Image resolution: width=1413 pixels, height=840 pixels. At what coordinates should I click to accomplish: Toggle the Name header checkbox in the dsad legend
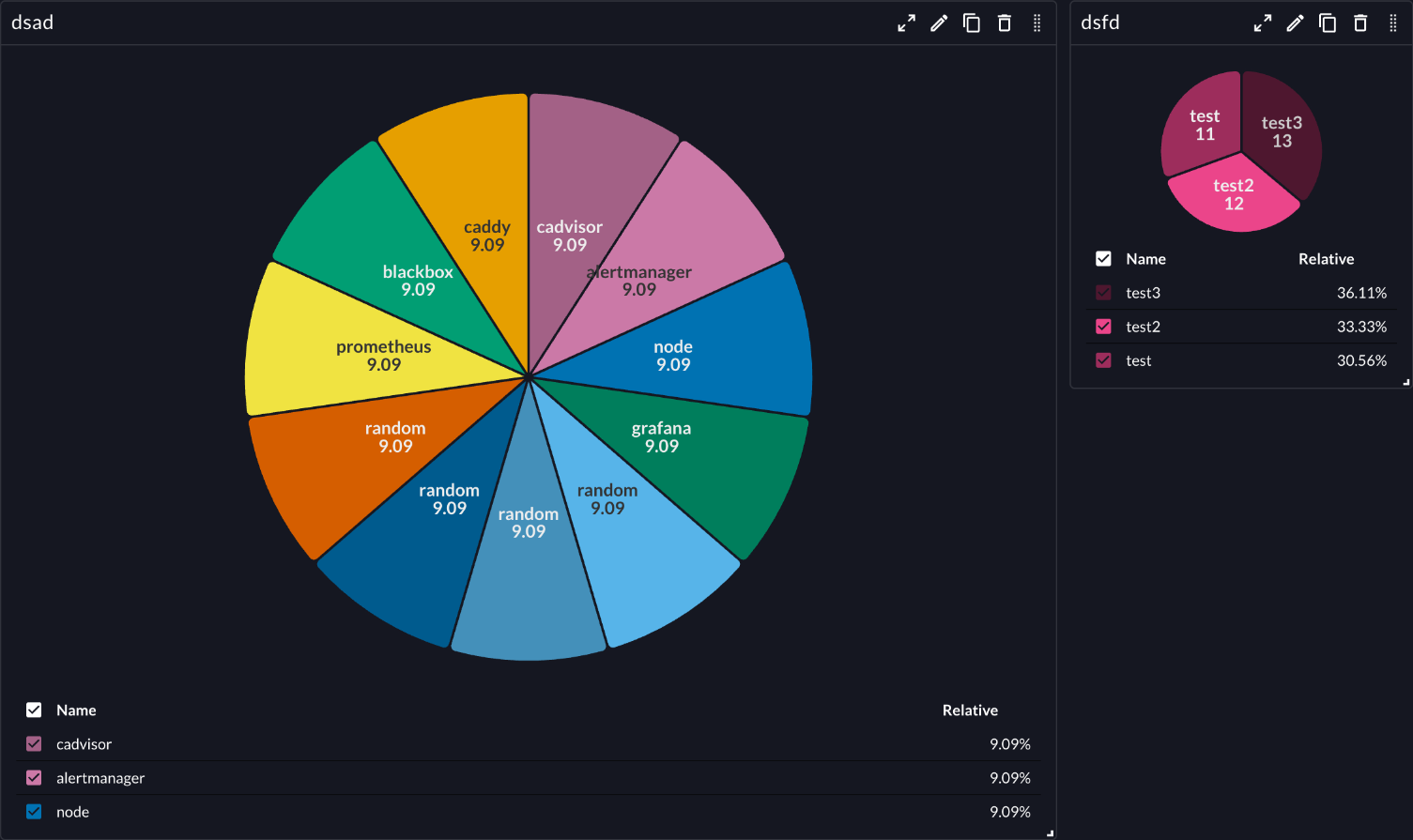click(34, 710)
